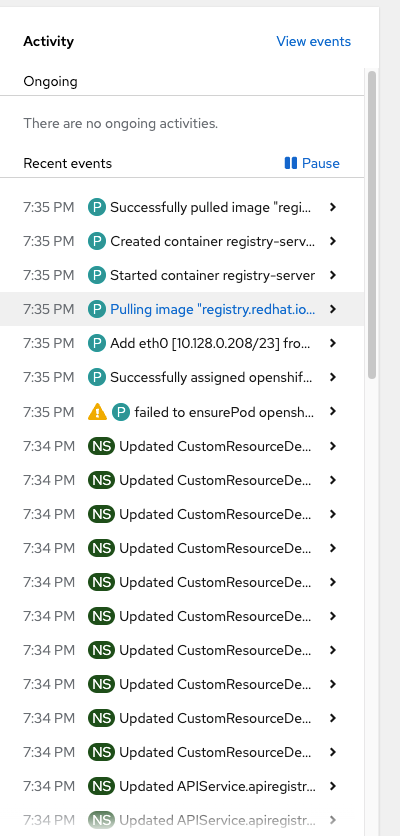Open the View events link

click(x=314, y=42)
